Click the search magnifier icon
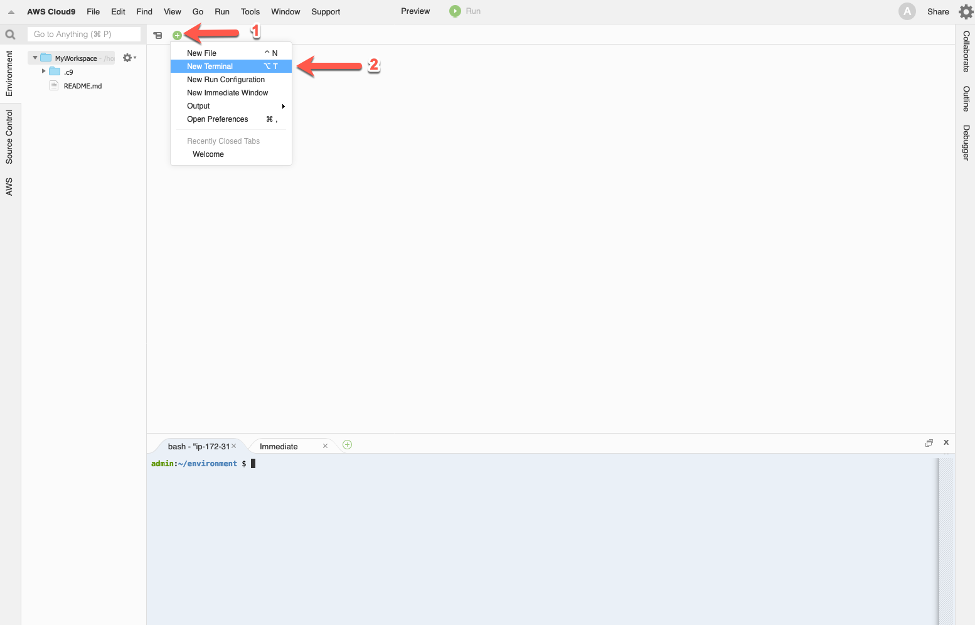Screen dimensions: 977x625 (x=11, y=34)
